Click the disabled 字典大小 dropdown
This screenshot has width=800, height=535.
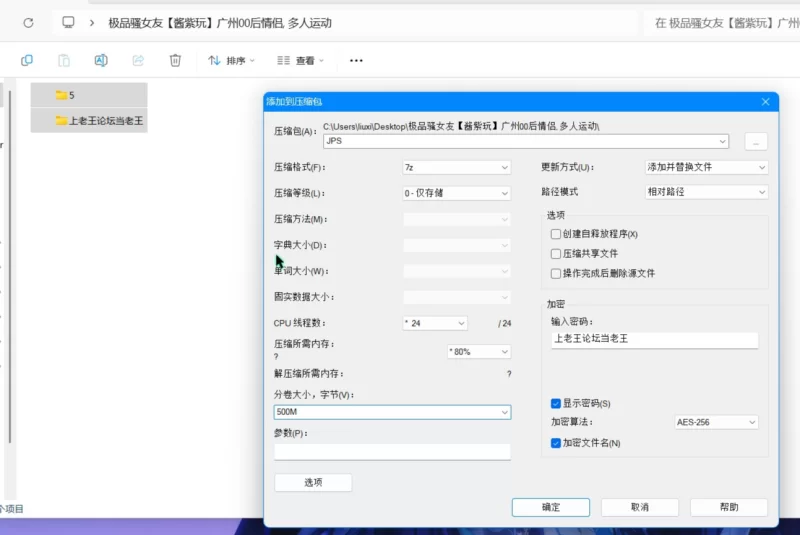coord(456,245)
